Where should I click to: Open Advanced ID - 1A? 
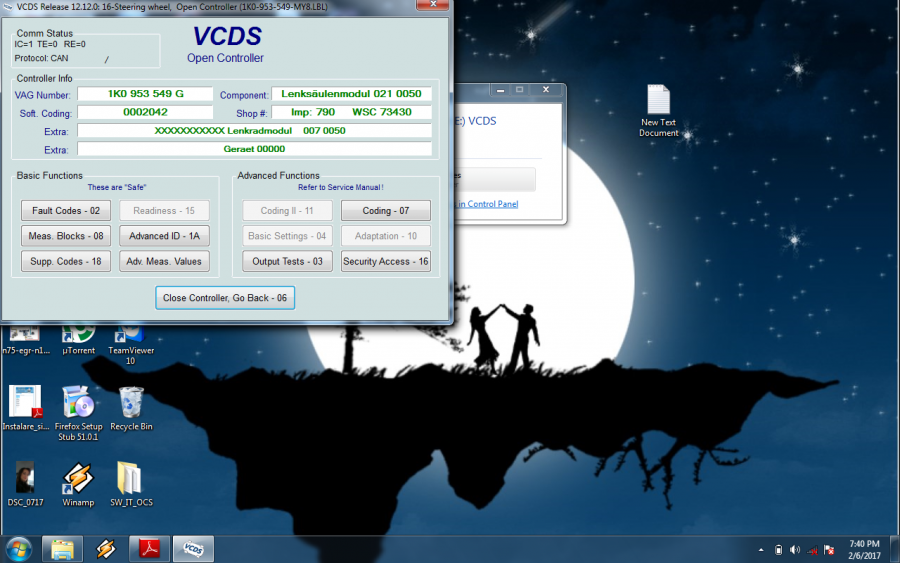(x=164, y=236)
